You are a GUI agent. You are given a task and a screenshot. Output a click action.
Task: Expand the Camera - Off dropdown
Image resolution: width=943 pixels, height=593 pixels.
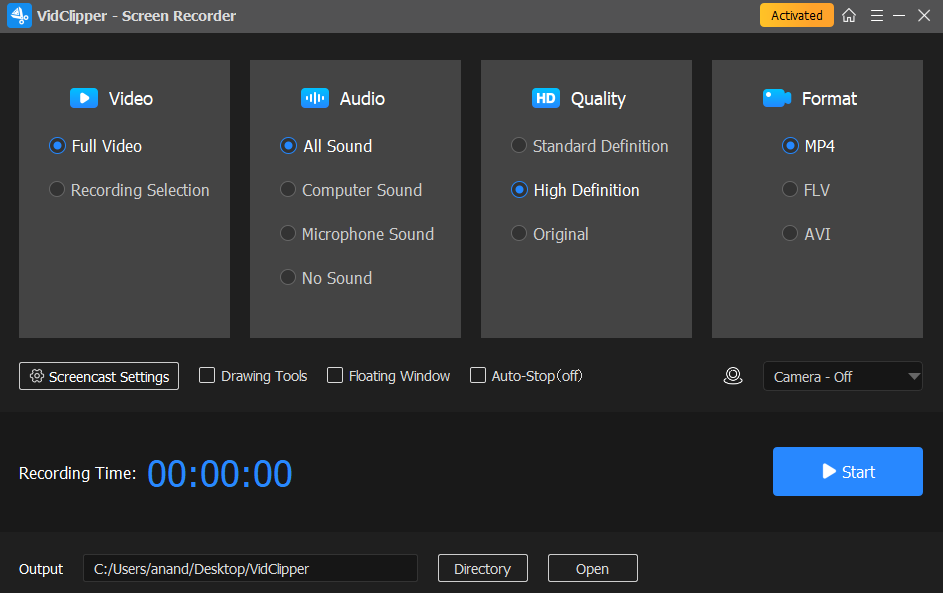coord(842,377)
